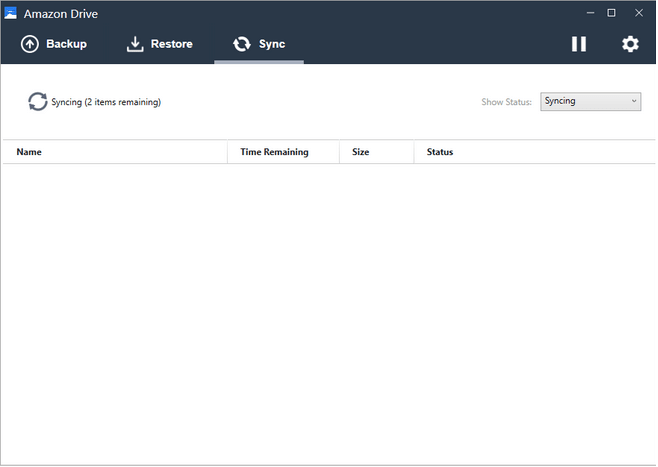Click the Backup upload arrow icon
The width and height of the screenshot is (658, 467).
[x=30, y=44]
